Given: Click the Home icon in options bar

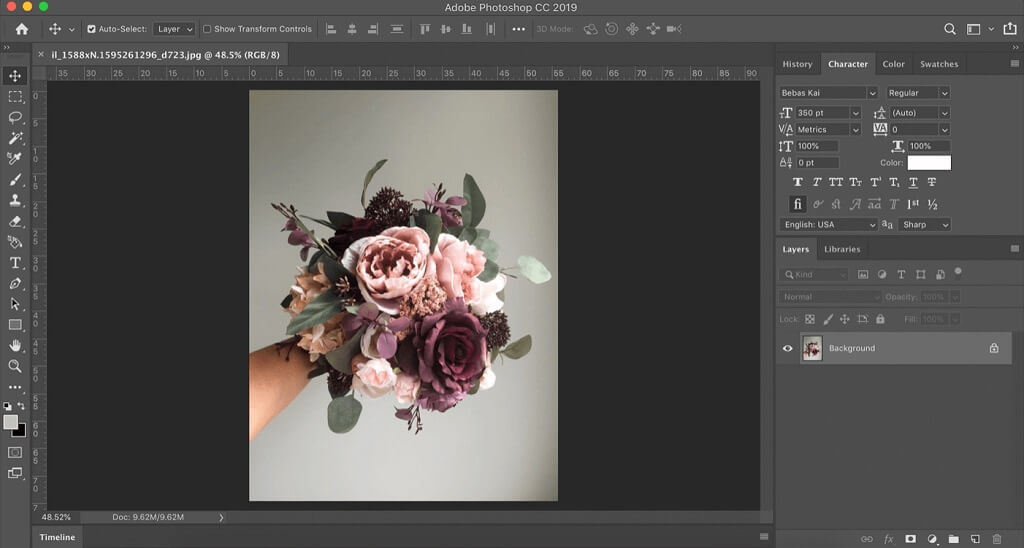Looking at the screenshot, I should pos(22,29).
